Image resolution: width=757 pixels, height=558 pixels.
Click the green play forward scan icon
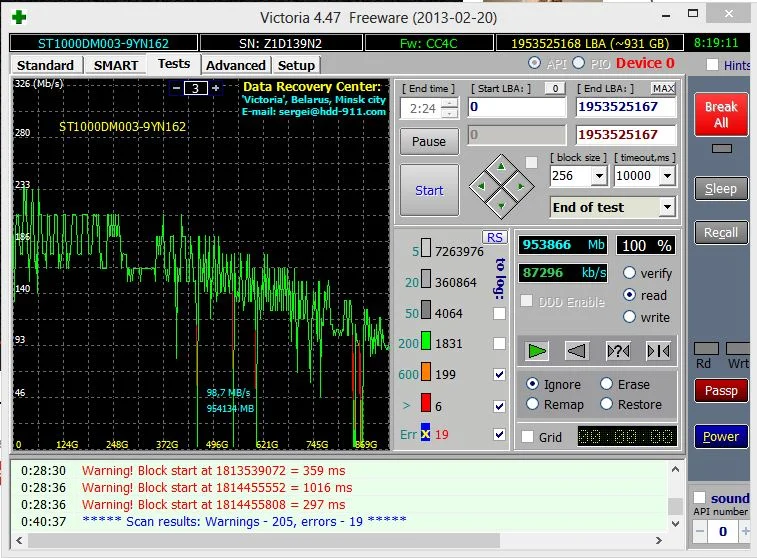538,350
